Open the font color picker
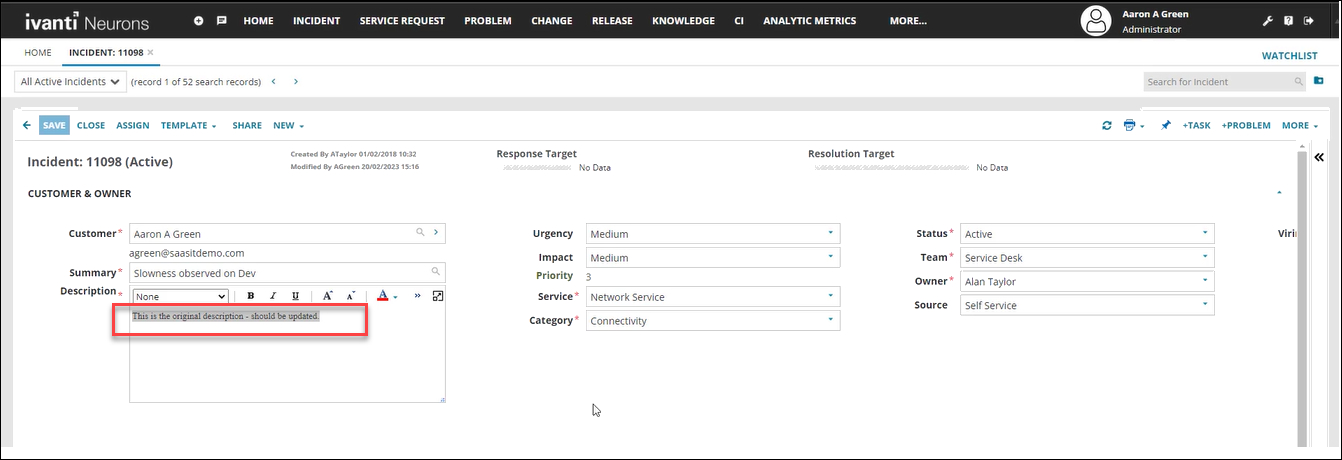Viewport: 1342px width, 460px height. pyautogui.click(x=383, y=297)
